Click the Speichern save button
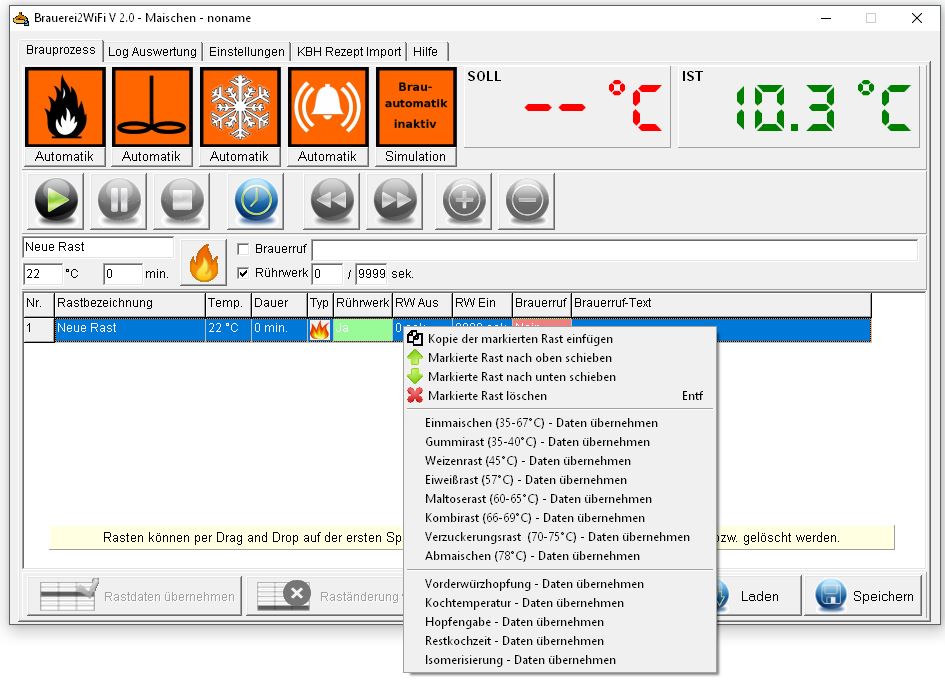Viewport: 945px width, 681px height. (x=865, y=596)
